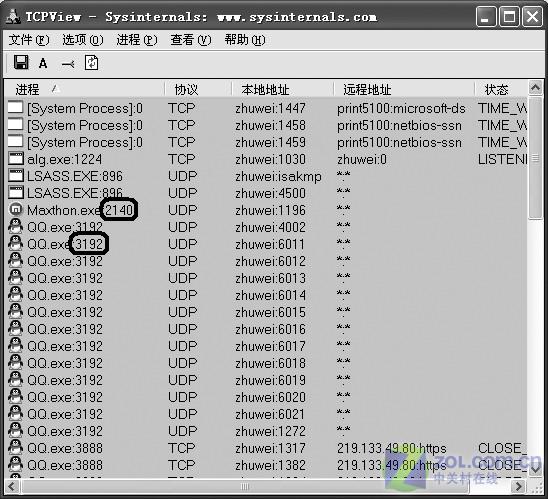Click local address zhuwei:4500
This screenshot has width=548, height=499.
[x=271, y=193]
